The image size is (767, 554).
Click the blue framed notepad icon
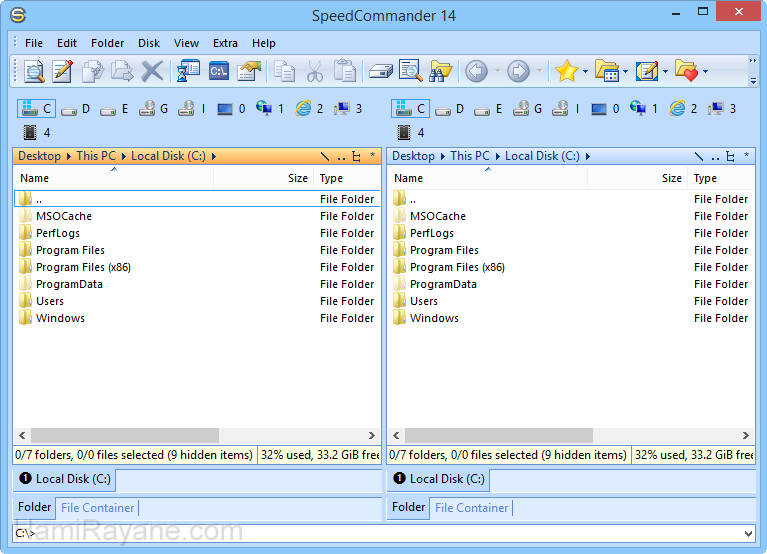pos(647,71)
